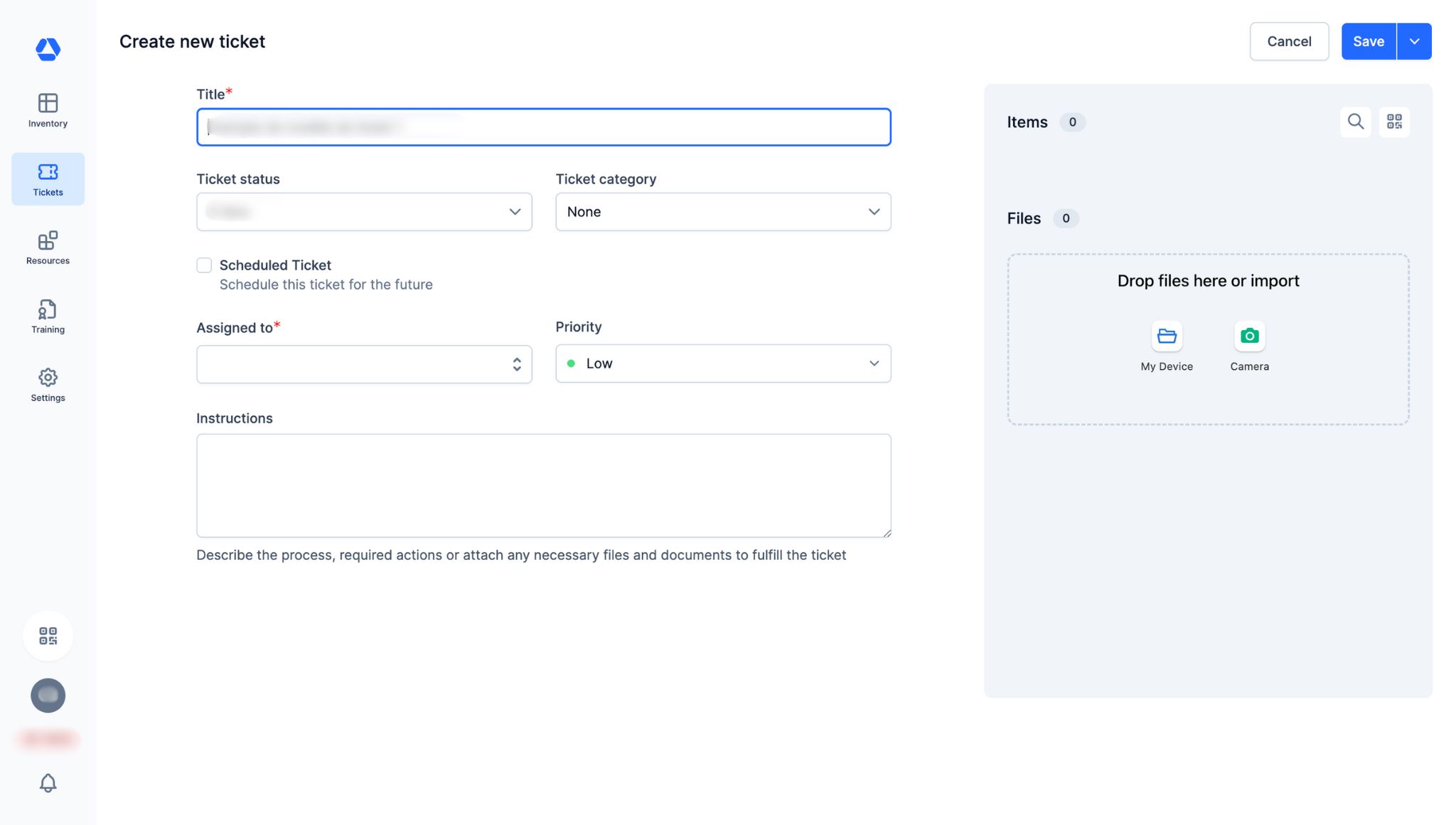Image resolution: width=1456 pixels, height=825 pixels.
Task: Search items with magnifier icon
Action: pos(1355,122)
